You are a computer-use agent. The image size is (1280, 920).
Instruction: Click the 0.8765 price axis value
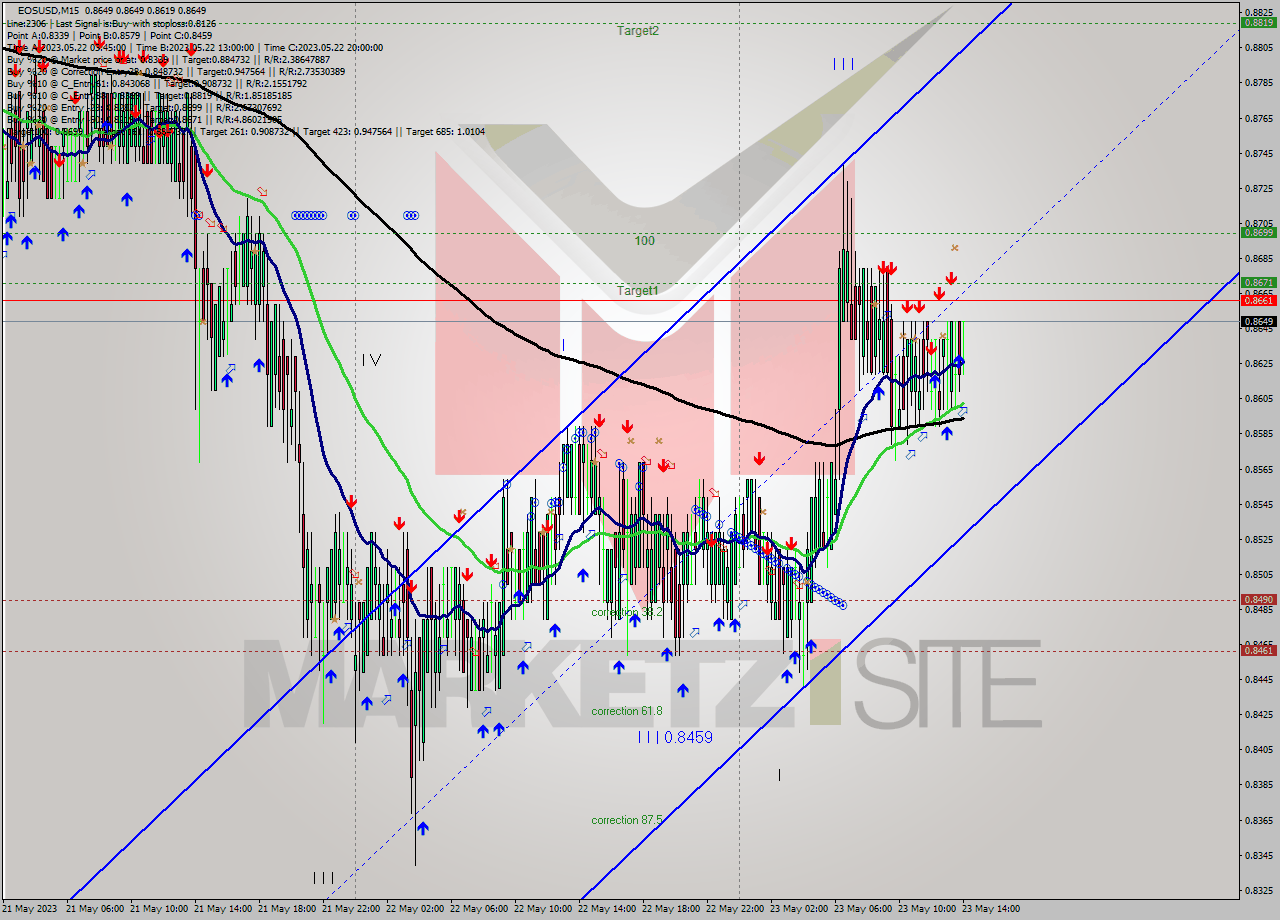1257,118
